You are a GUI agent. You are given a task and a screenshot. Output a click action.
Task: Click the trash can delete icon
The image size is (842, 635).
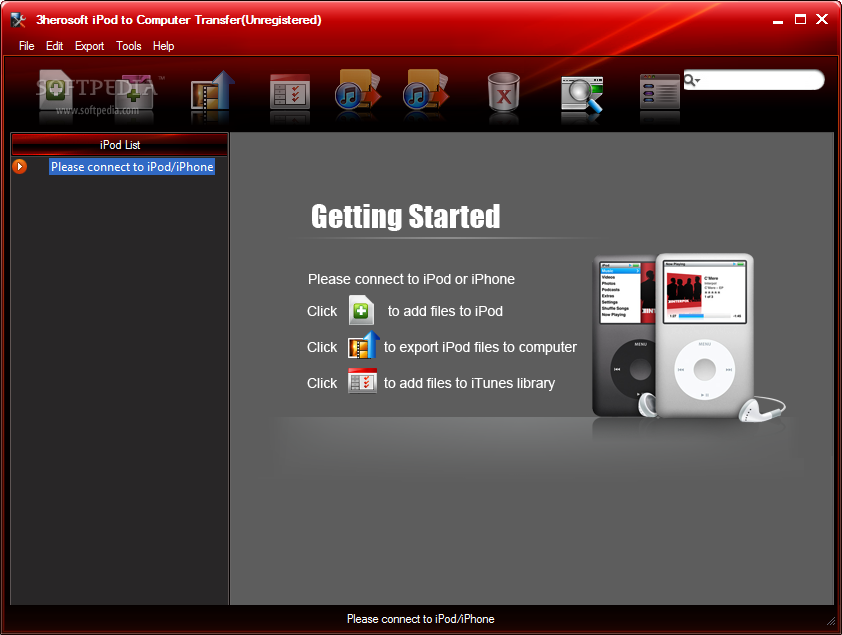pyautogui.click(x=504, y=92)
